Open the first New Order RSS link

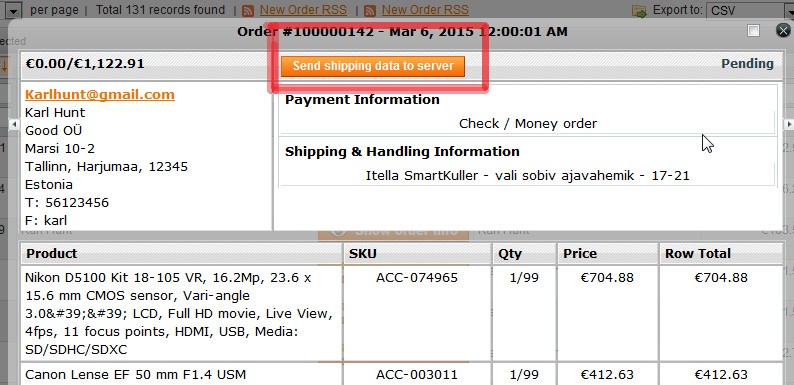tap(303, 10)
